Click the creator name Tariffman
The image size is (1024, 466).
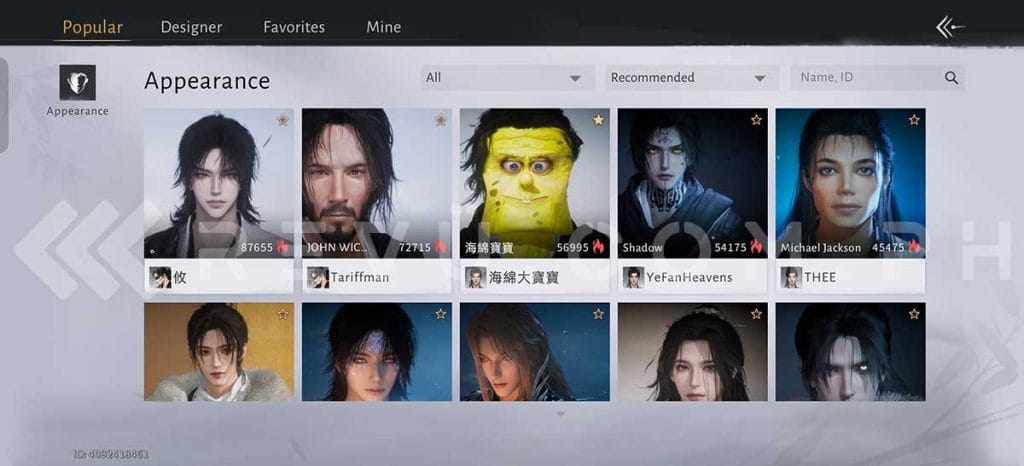pyautogui.click(x=361, y=277)
